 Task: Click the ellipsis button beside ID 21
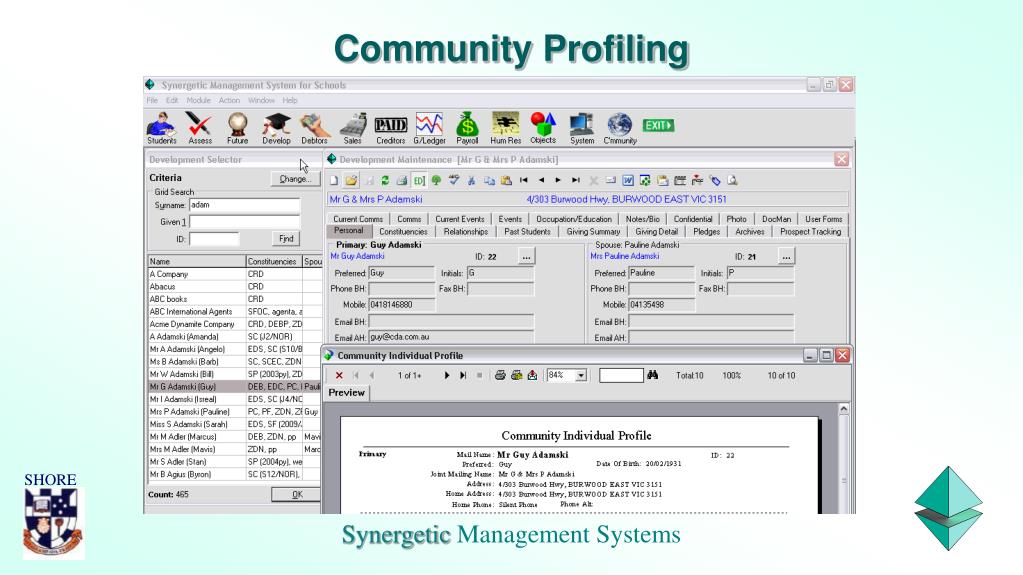click(x=786, y=257)
